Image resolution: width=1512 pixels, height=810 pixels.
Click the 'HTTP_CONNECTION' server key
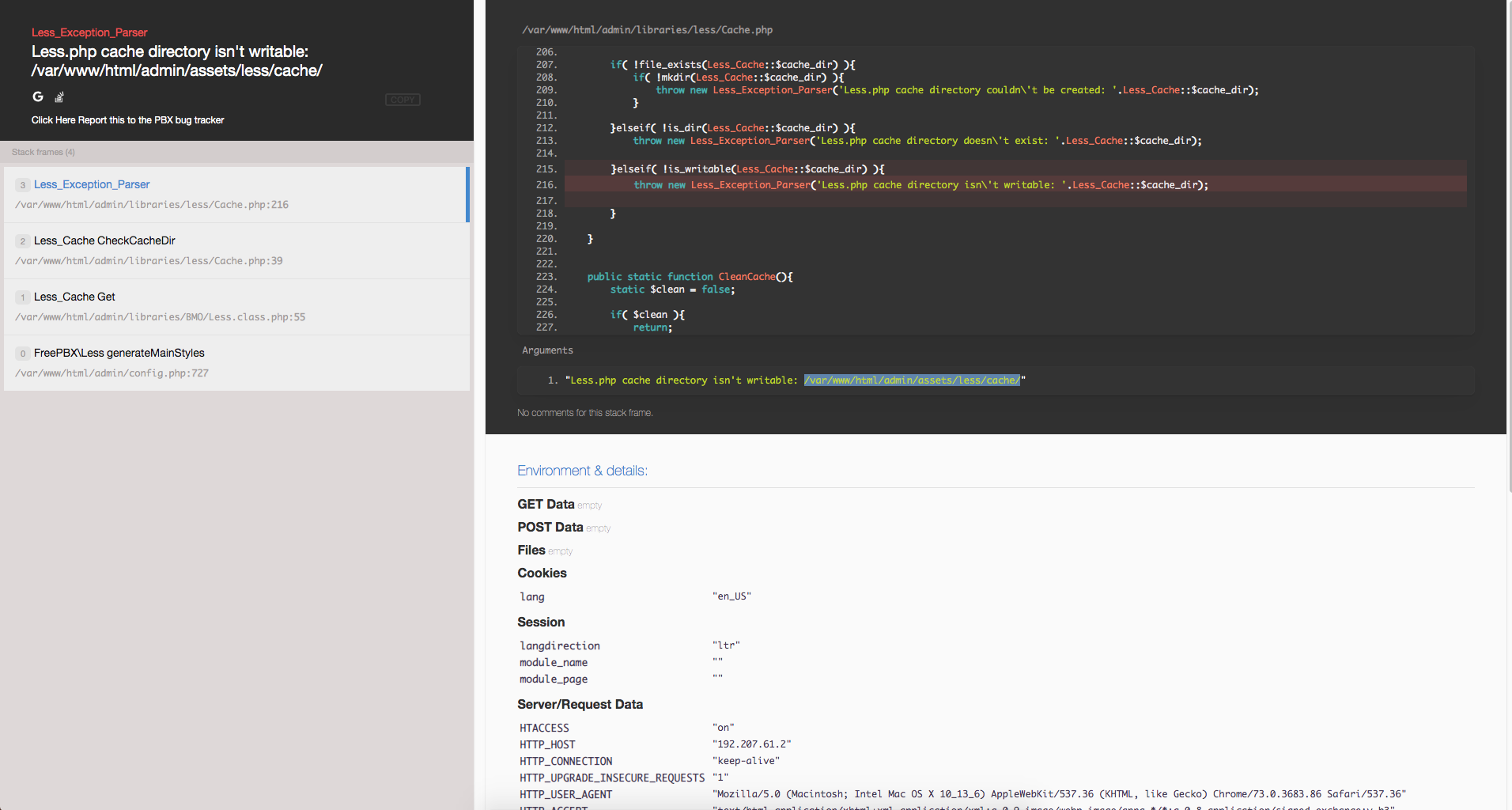point(565,761)
